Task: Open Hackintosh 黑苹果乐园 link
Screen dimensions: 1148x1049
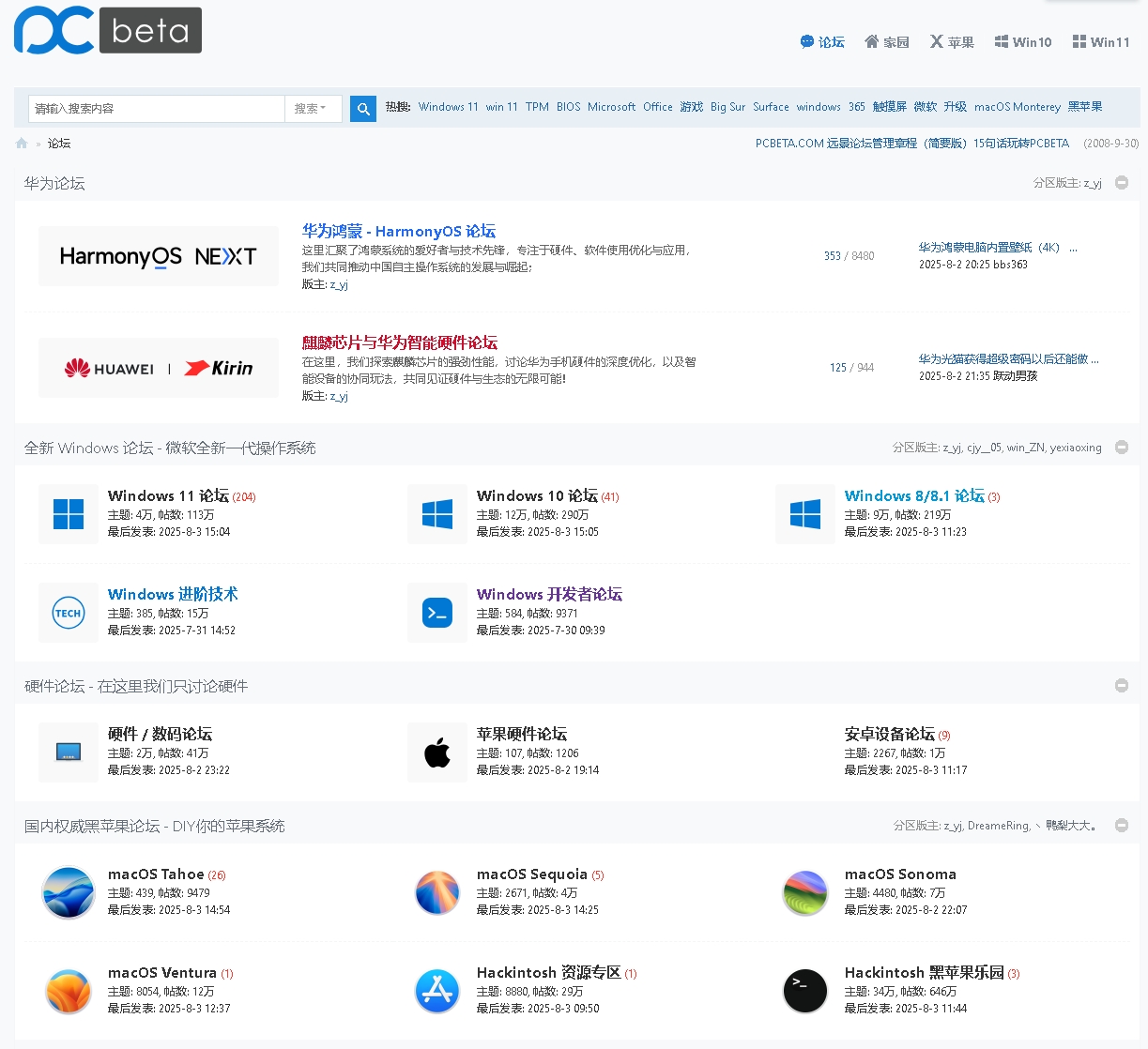Action: tap(925, 972)
